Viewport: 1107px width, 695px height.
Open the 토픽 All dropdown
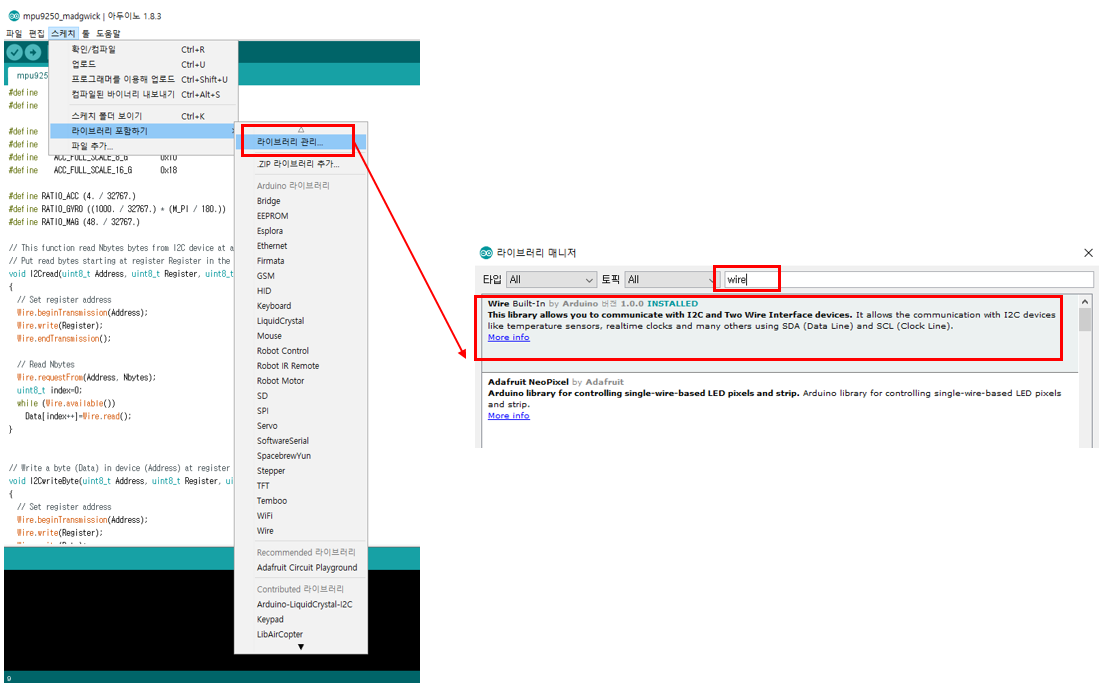[x=670, y=280]
